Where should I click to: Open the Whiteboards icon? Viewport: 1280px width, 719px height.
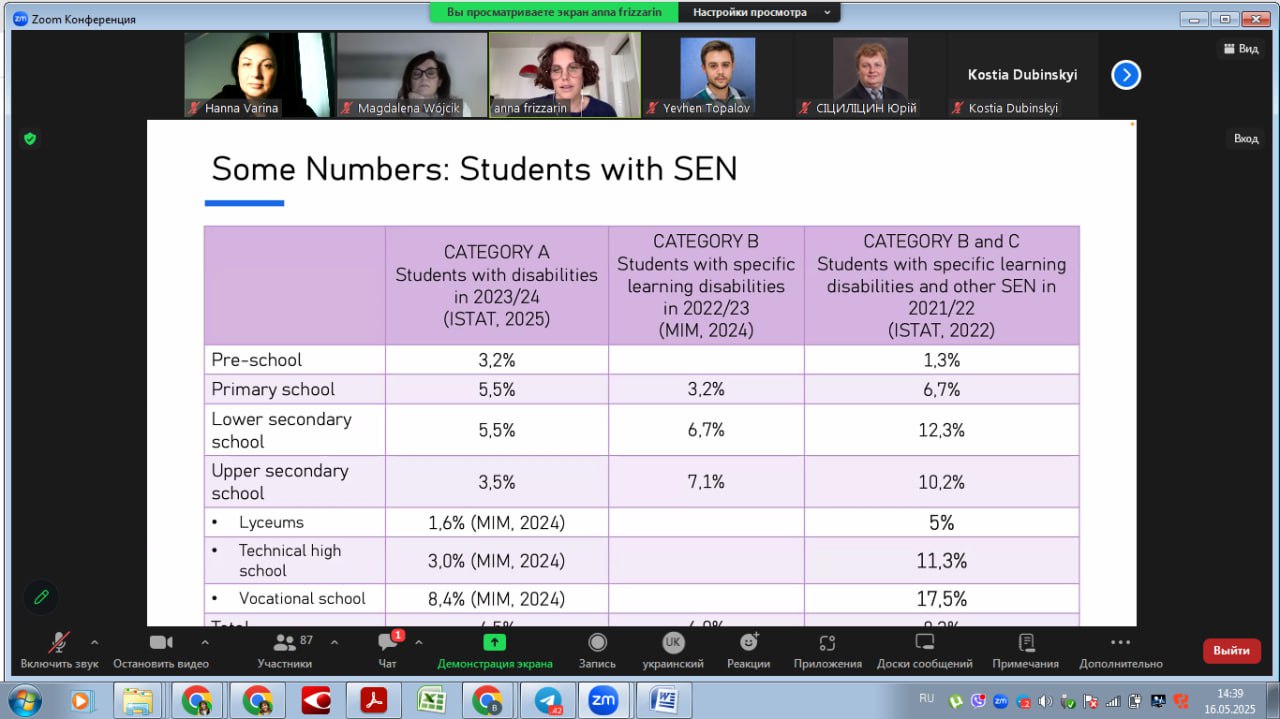[924, 643]
